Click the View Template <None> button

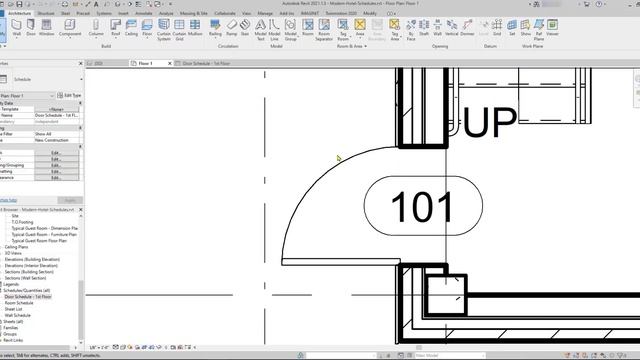[56, 109]
